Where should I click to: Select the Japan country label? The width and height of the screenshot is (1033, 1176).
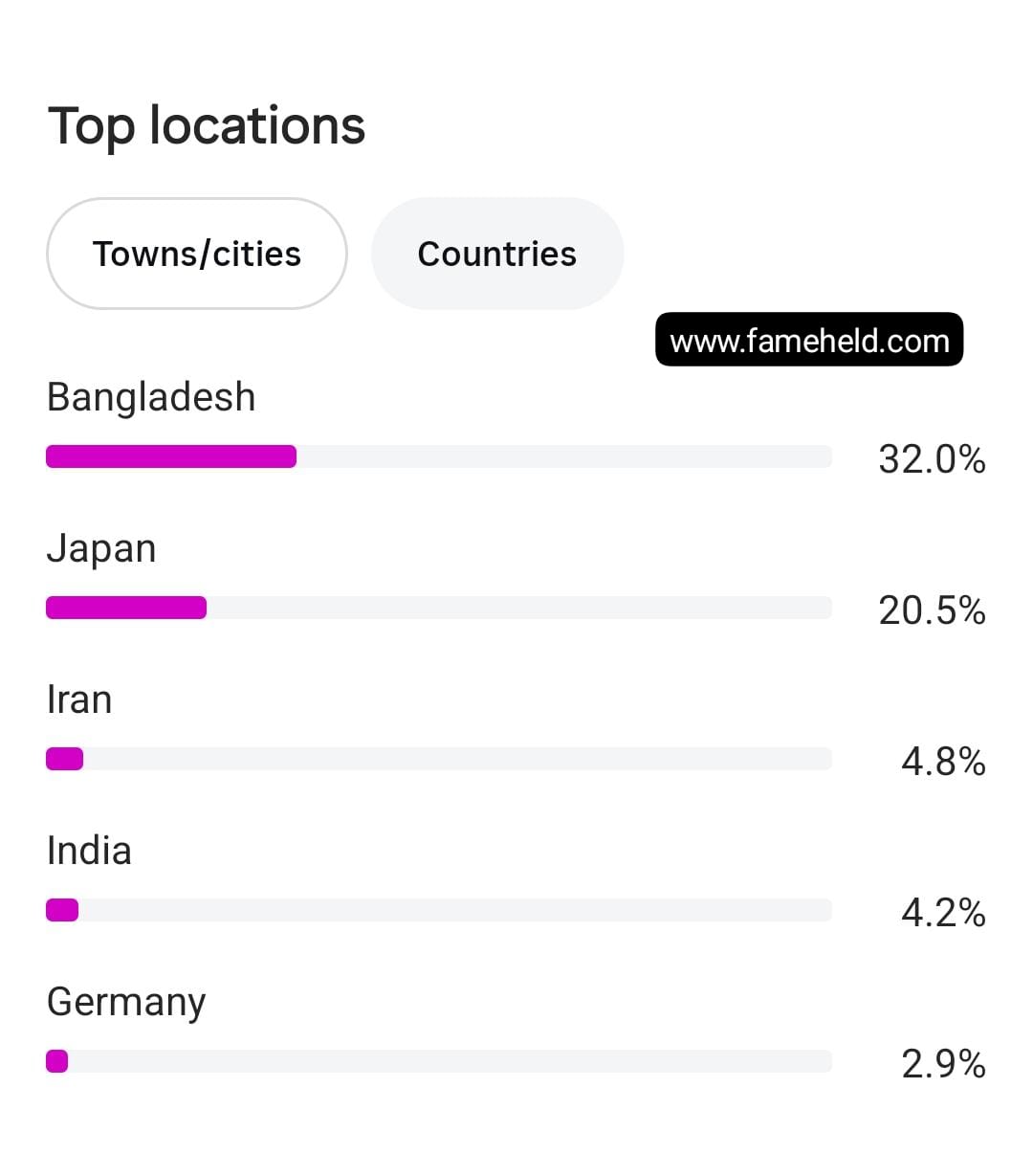tap(101, 548)
